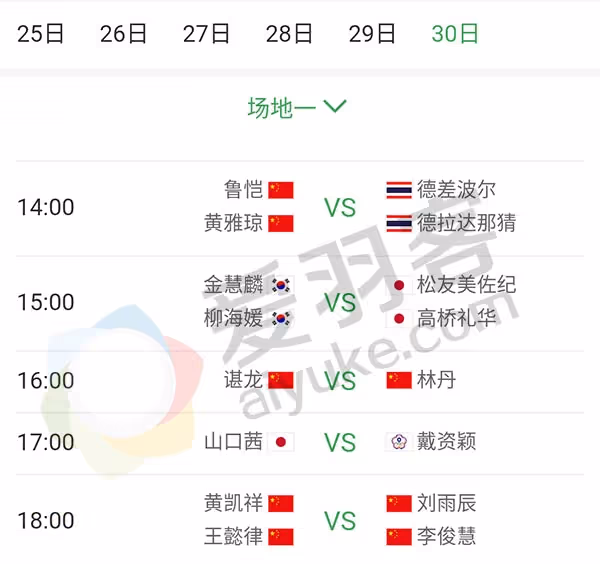Open player 戴资颖 in 17:00 match
This screenshot has width=600, height=564.
click(x=447, y=442)
